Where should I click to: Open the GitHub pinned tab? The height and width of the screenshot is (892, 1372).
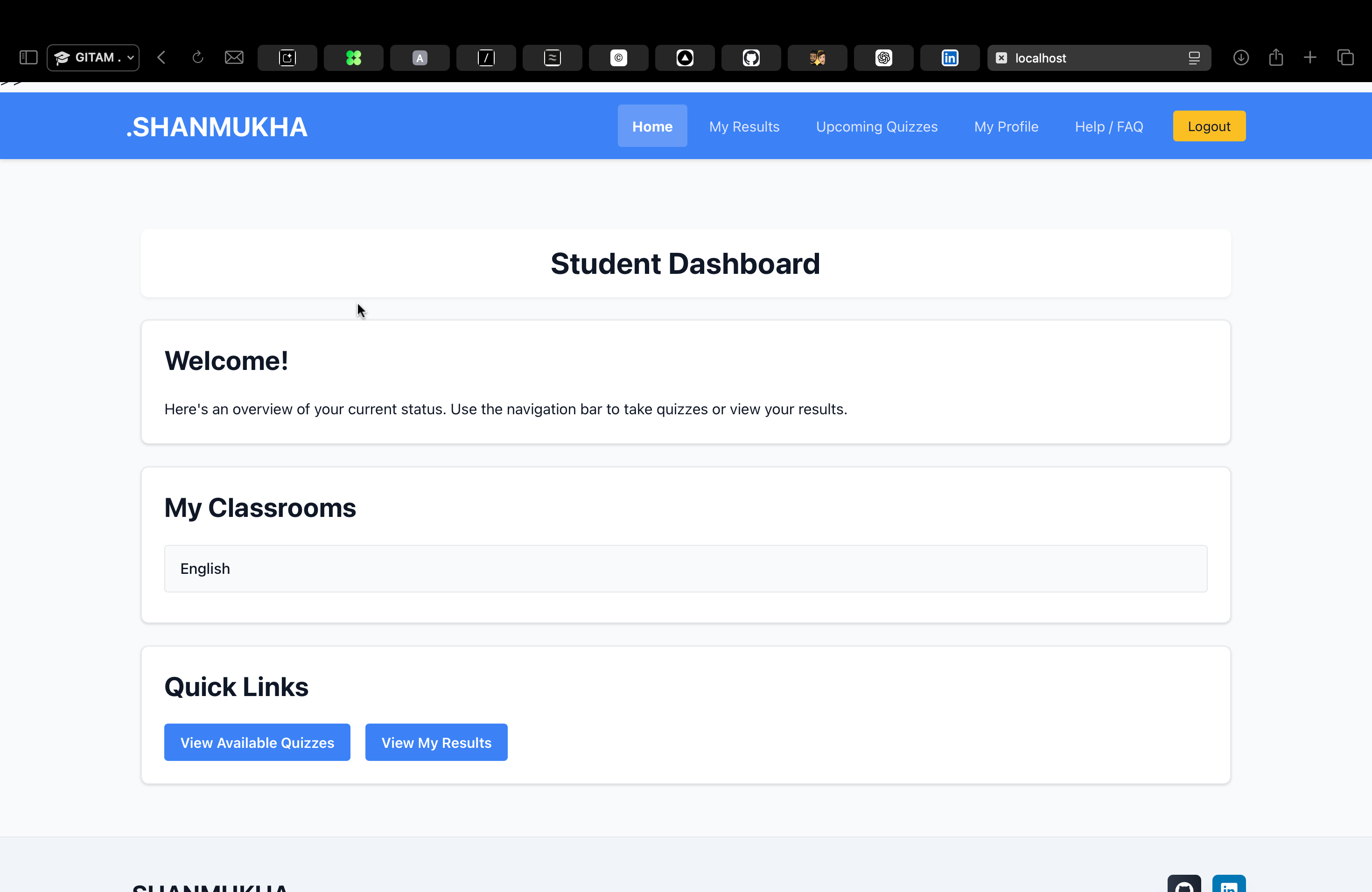[750, 58]
